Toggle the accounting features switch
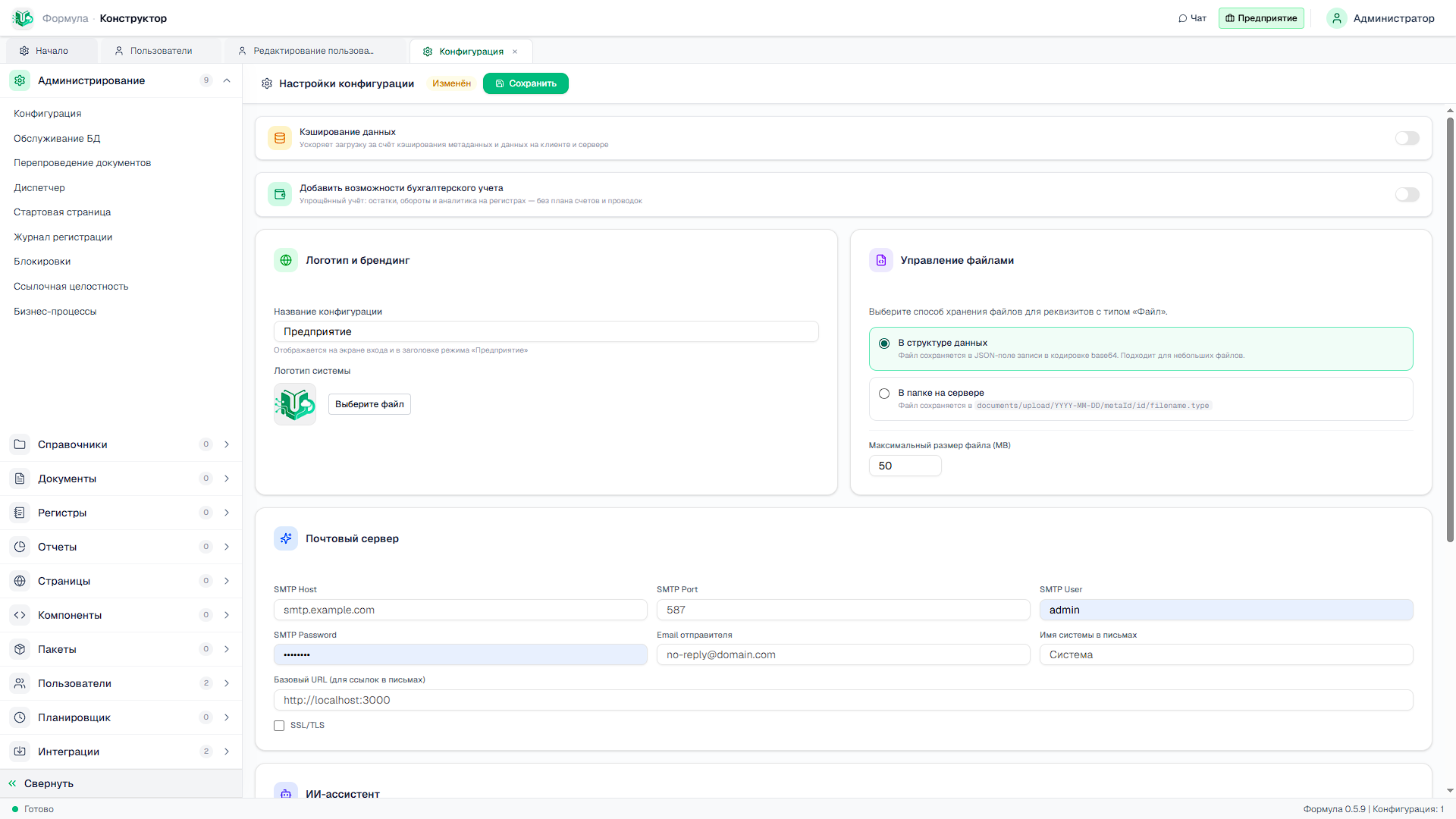The height and width of the screenshot is (819, 1456). click(x=1407, y=195)
